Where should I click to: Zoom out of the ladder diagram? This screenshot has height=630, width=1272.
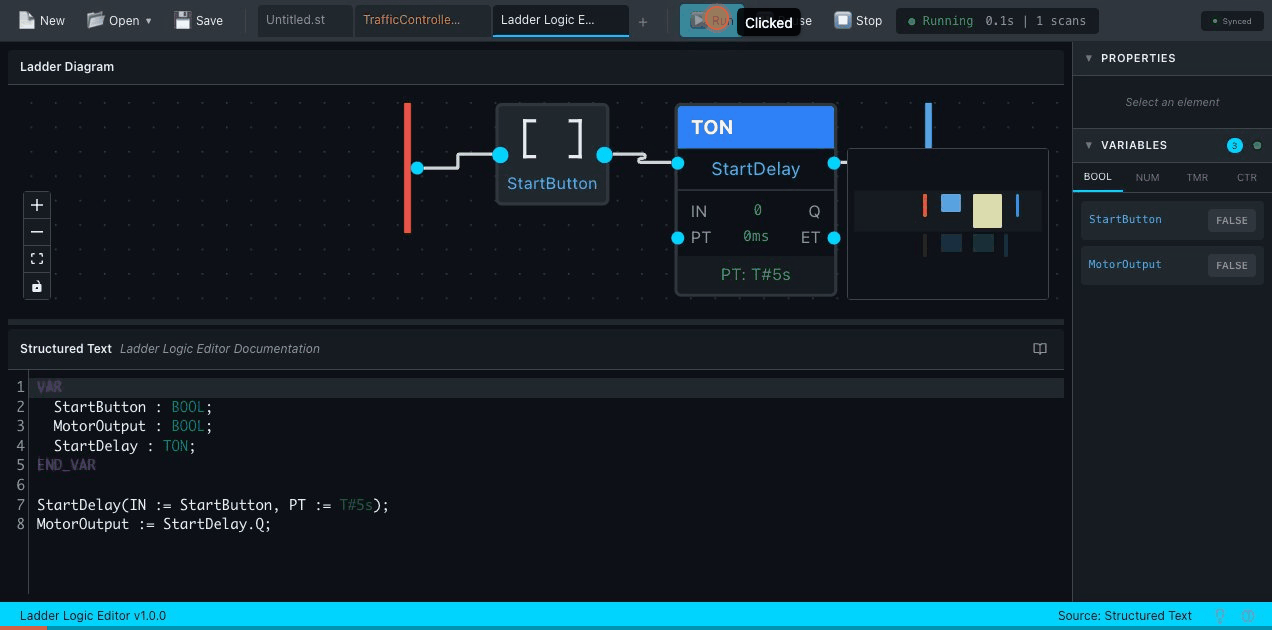click(x=37, y=232)
